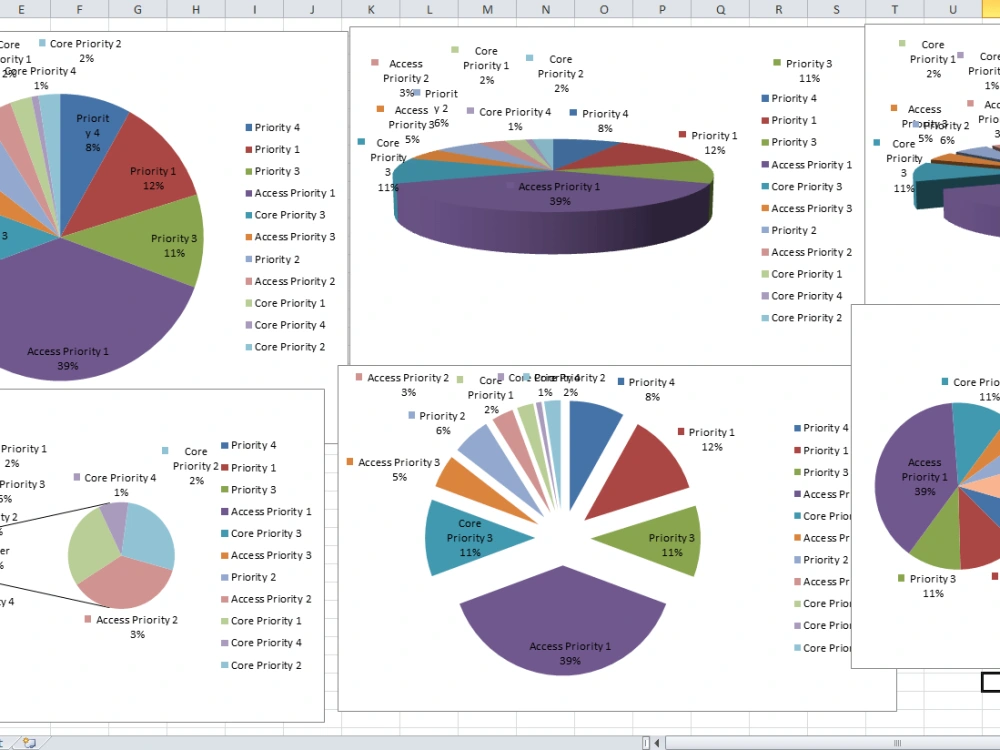The height and width of the screenshot is (750, 1000).
Task: Click 'Priority 4' legend entry in exploded pie chart
Action: pos(821,428)
